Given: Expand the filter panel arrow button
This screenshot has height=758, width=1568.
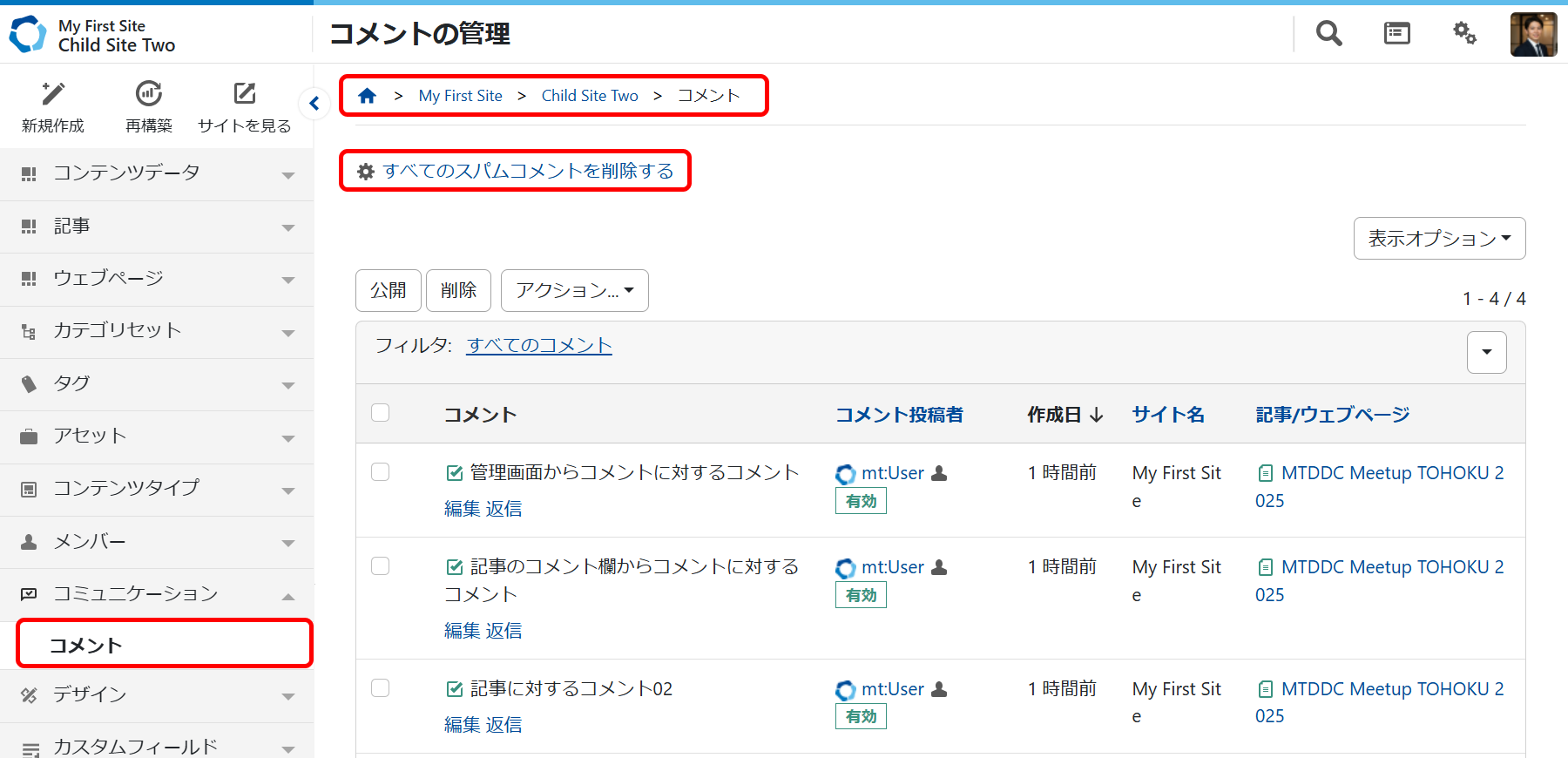Looking at the screenshot, I should tap(1486, 352).
